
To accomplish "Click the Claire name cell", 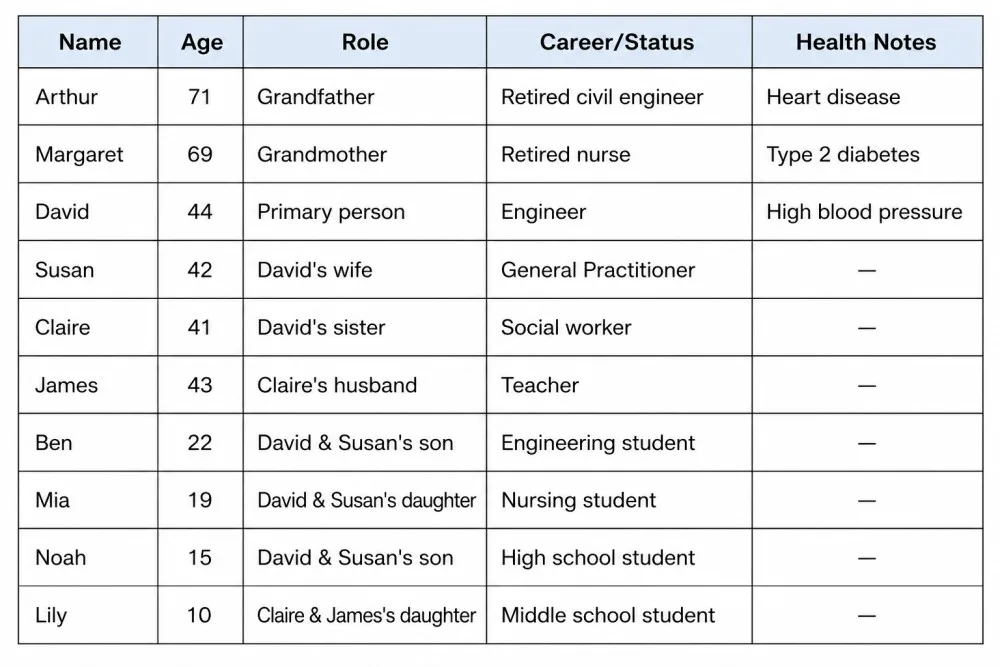I will tap(62, 327).
